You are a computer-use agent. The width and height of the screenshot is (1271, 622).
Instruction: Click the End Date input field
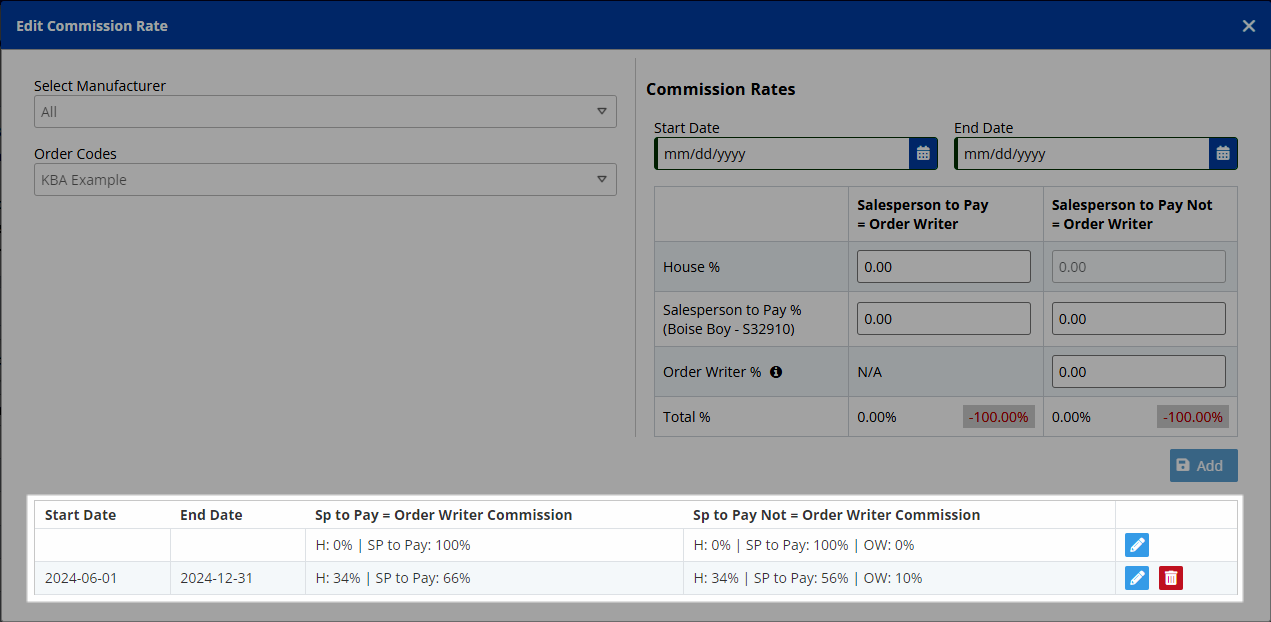[1081, 154]
